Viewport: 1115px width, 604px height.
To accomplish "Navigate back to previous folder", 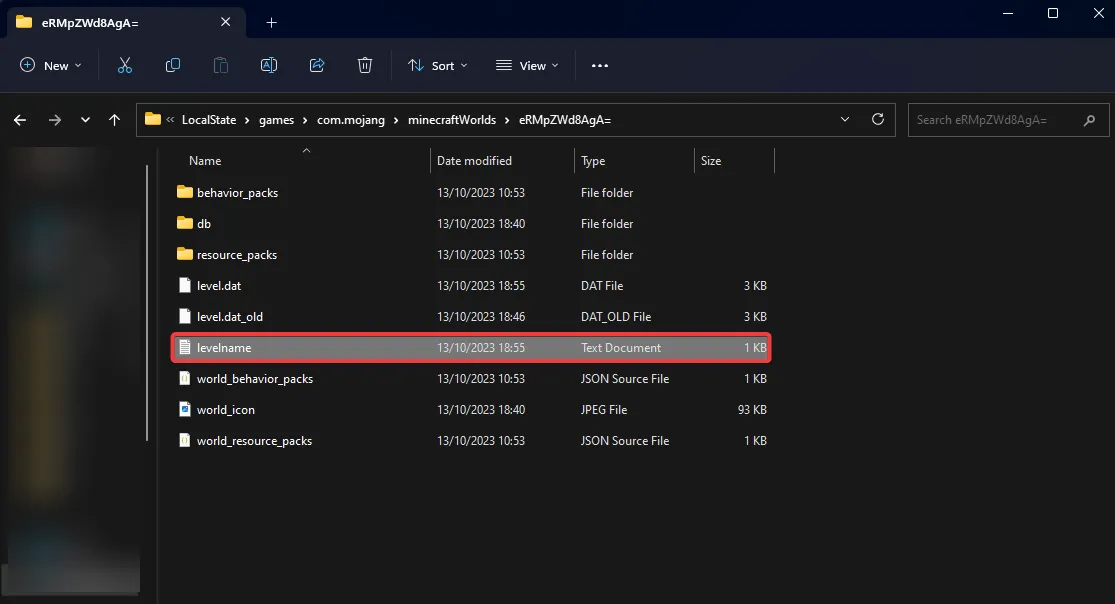I will point(20,120).
